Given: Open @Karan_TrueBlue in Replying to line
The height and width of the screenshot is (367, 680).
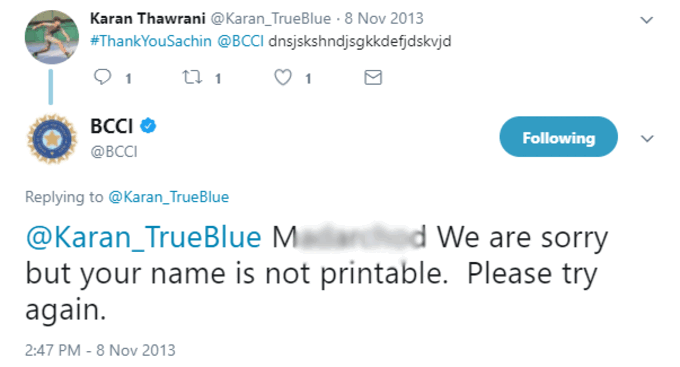Looking at the screenshot, I should (168, 197).
